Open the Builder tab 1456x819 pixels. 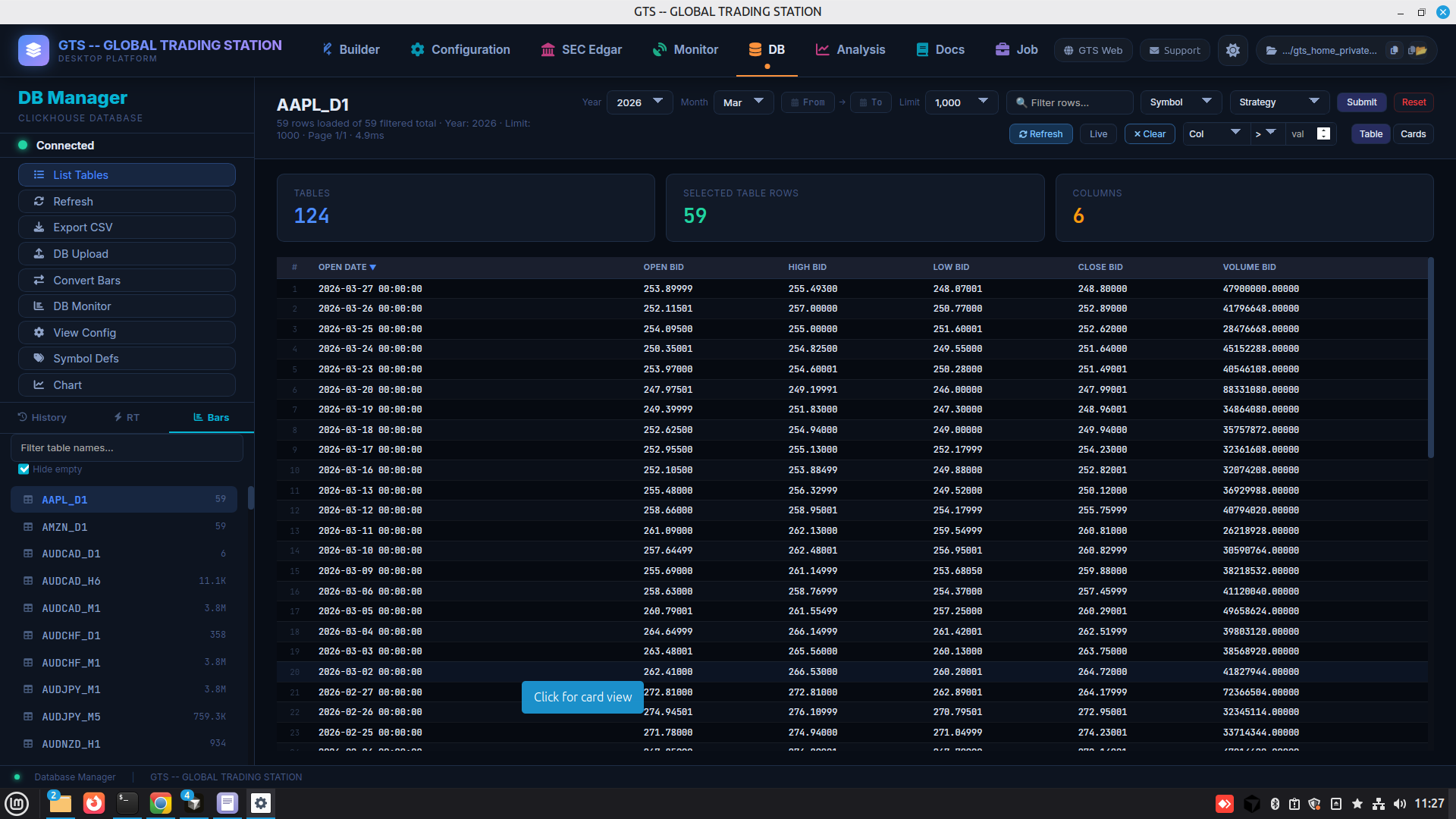click(x=351, y=50)
